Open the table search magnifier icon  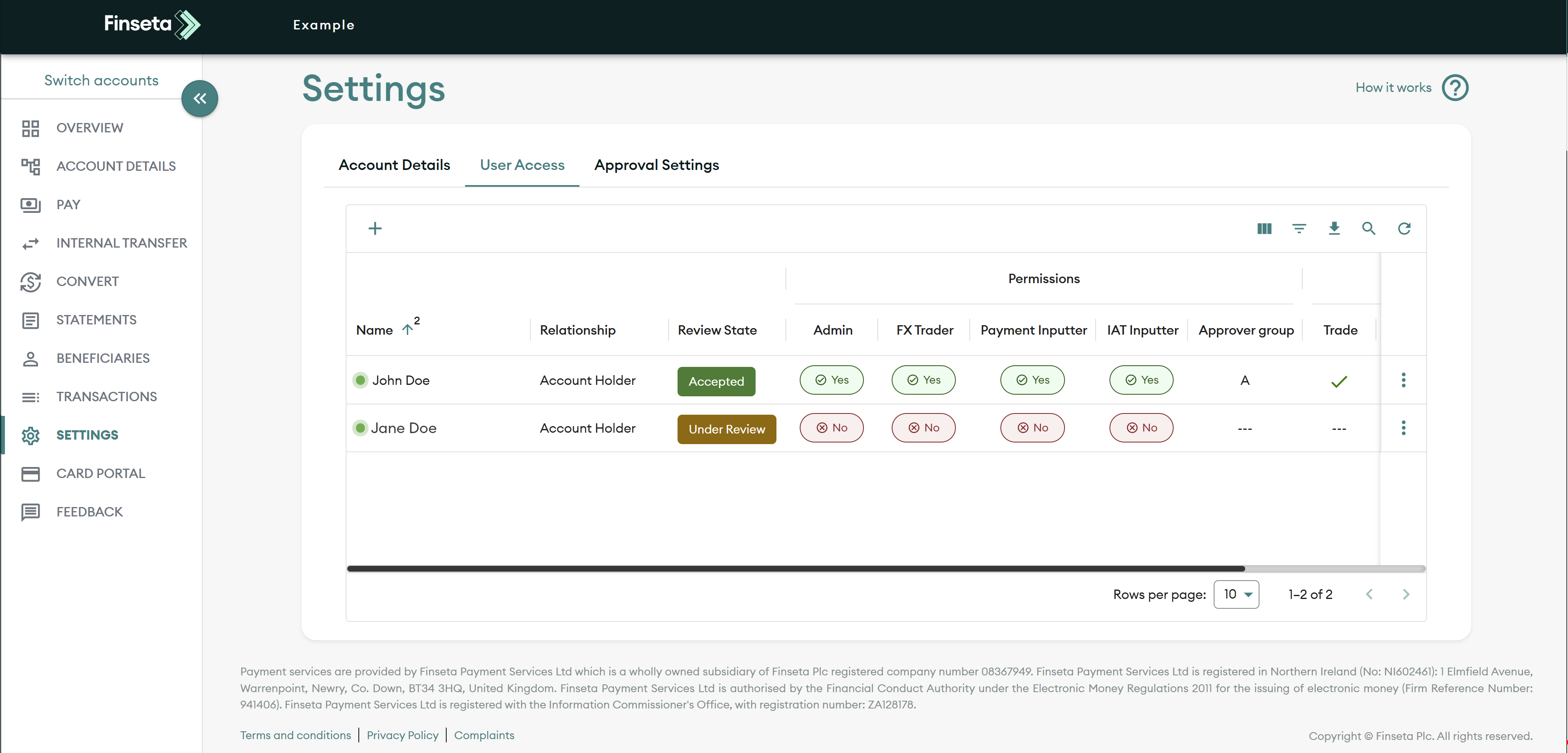pyautogui.click(x=1368, y=228)
